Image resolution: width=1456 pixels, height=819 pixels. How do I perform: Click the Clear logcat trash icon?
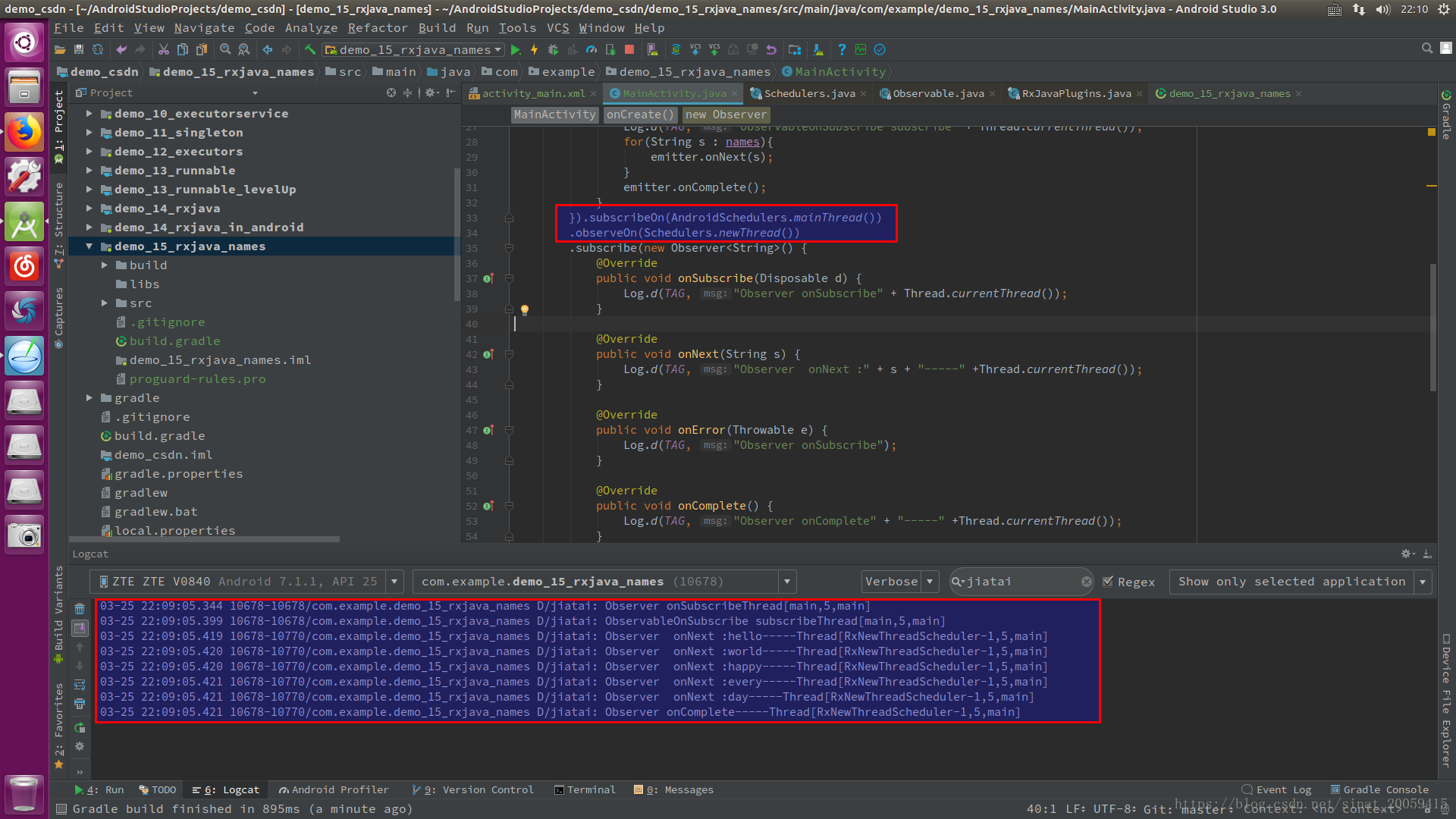pyautogui.click(x=80, y=609)
